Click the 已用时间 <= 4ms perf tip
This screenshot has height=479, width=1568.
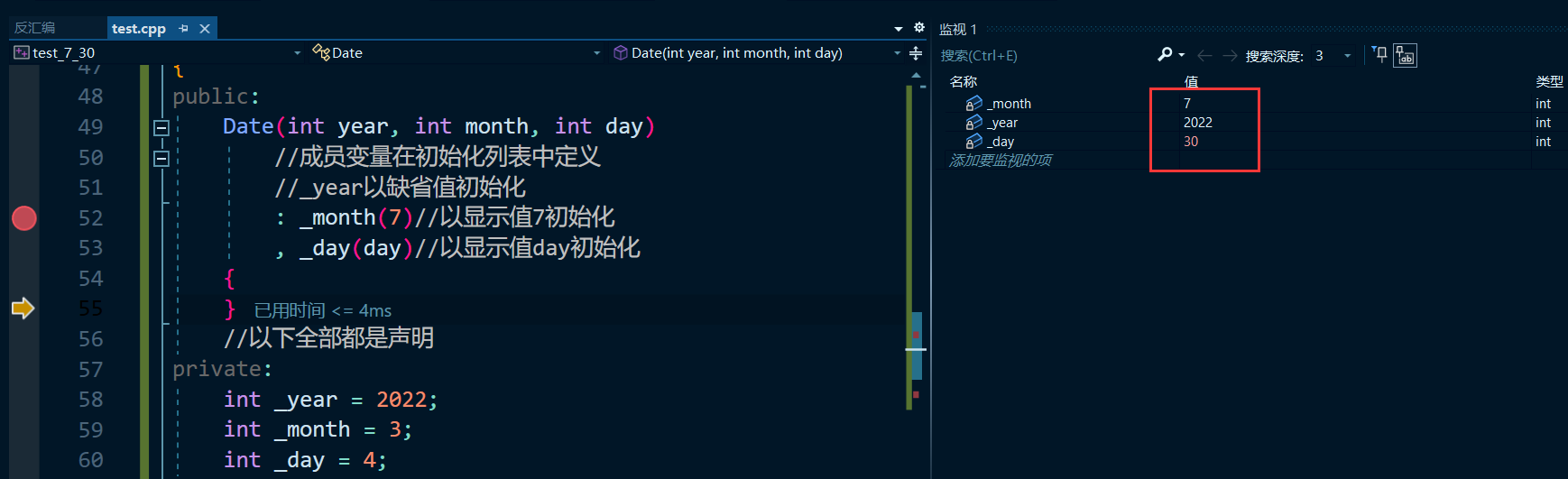(323, 310)
